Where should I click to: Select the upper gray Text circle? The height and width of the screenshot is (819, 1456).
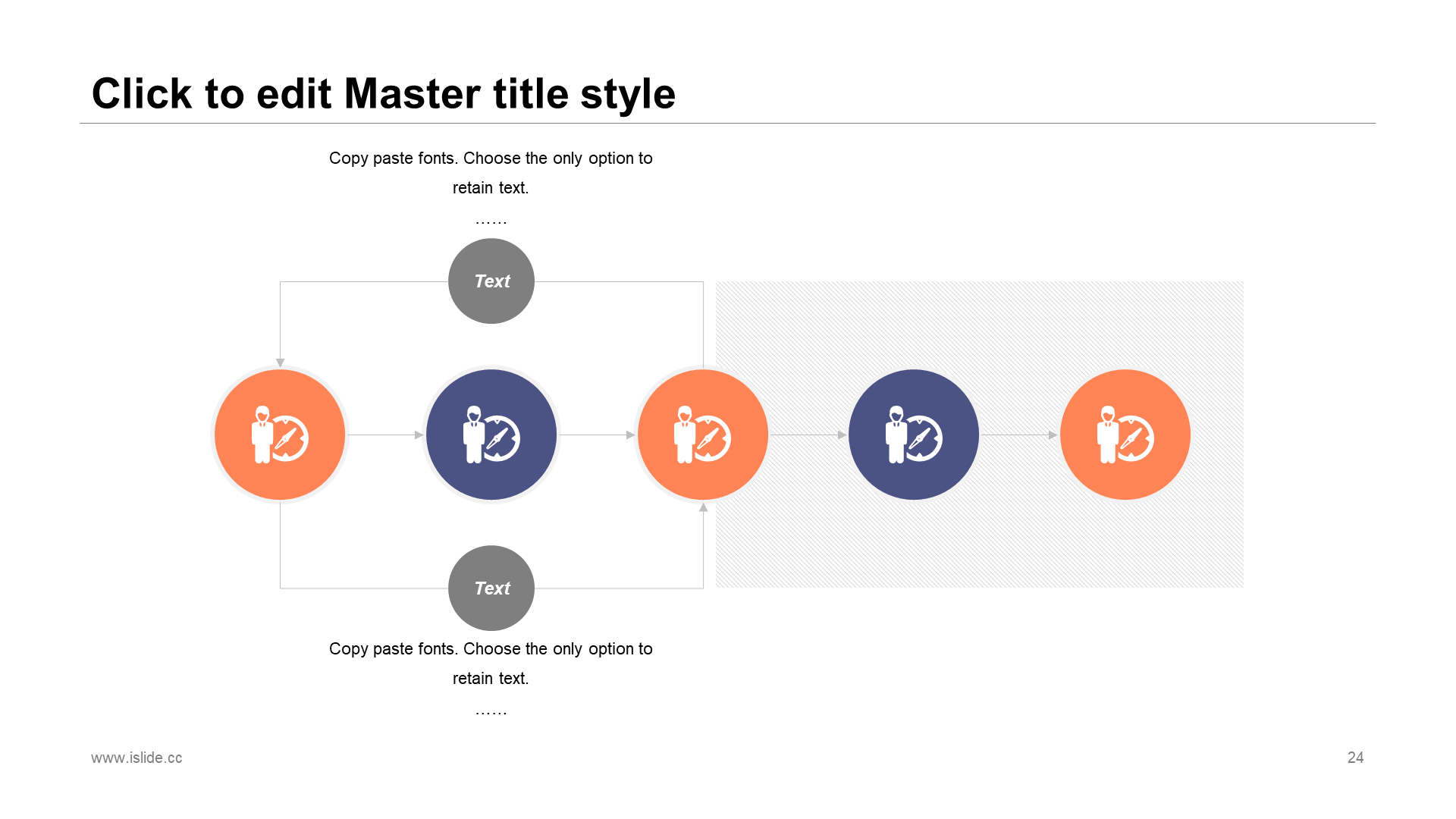coord(491,281)
